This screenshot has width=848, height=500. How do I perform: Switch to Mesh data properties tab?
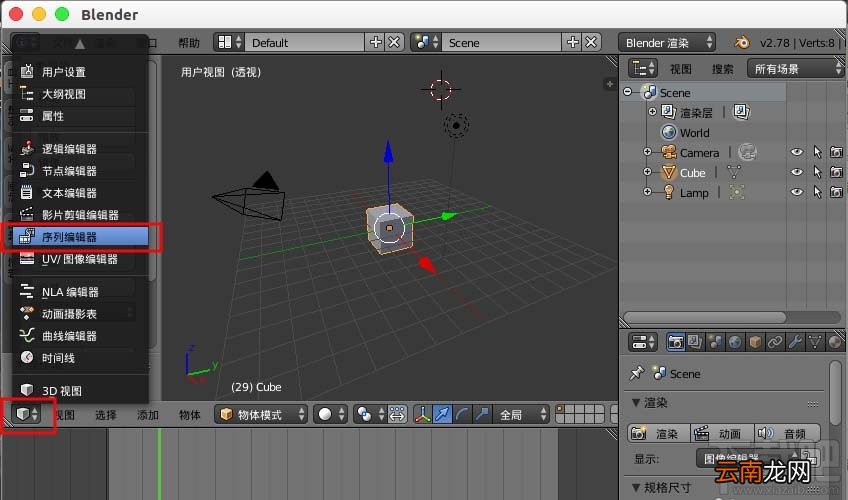pyautogui.click(x=815, y=342)
